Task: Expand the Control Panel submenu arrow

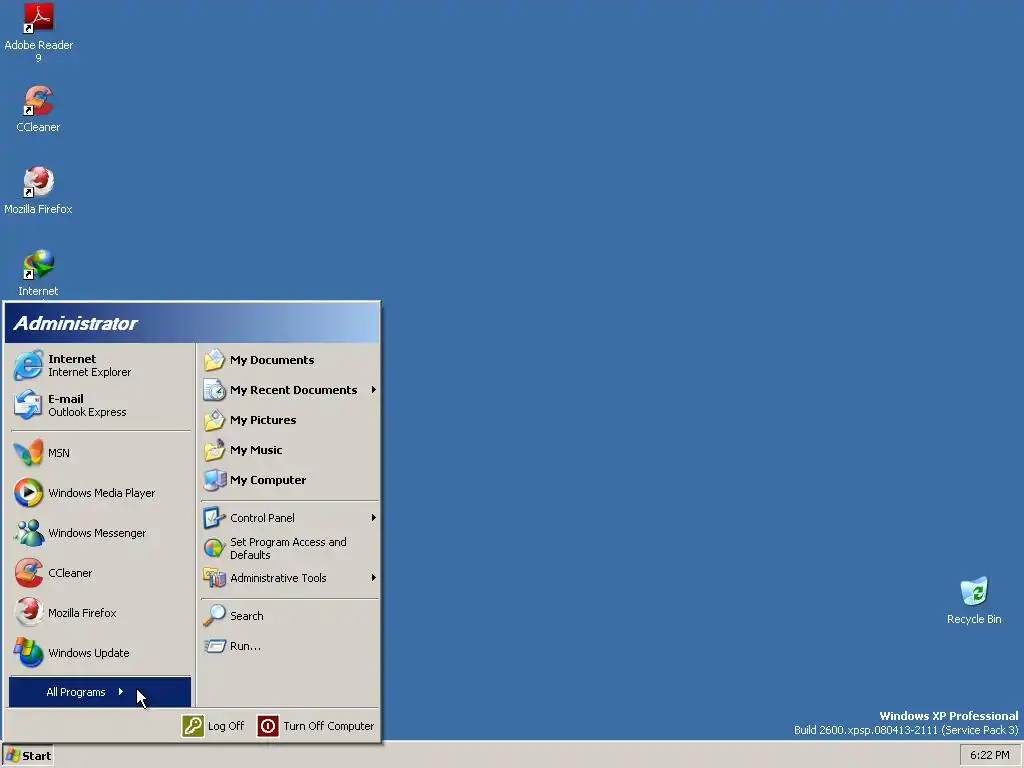Action: (x=374, y=518)
